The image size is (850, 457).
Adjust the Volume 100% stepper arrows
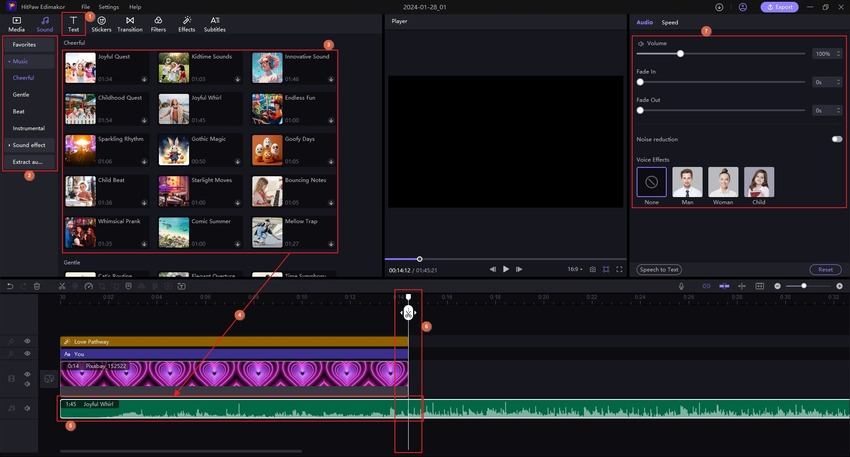tap(839, 54)
